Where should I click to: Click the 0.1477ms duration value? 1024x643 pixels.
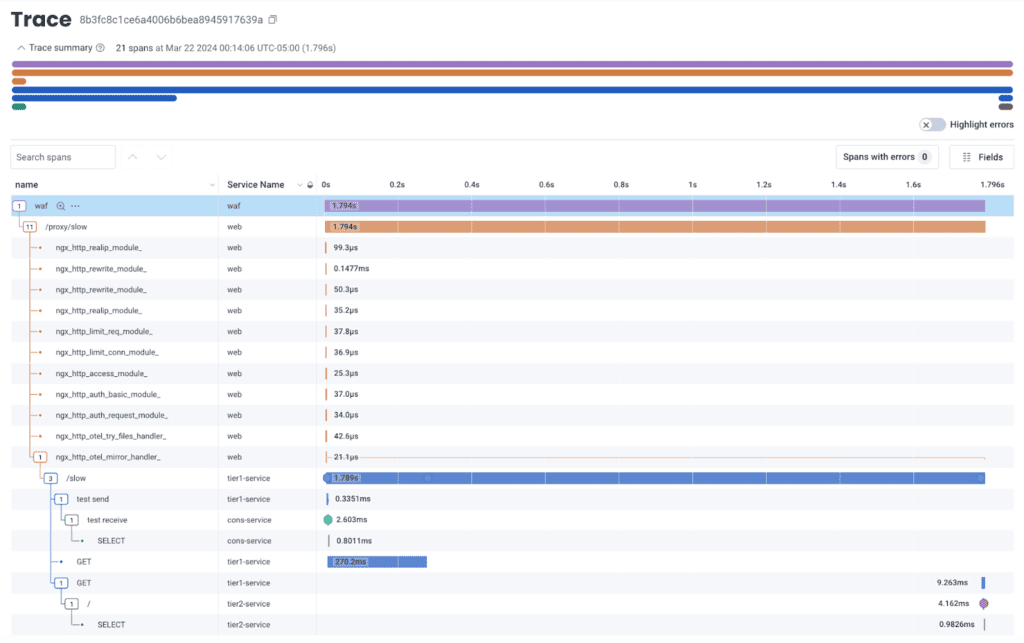point(351,268)
